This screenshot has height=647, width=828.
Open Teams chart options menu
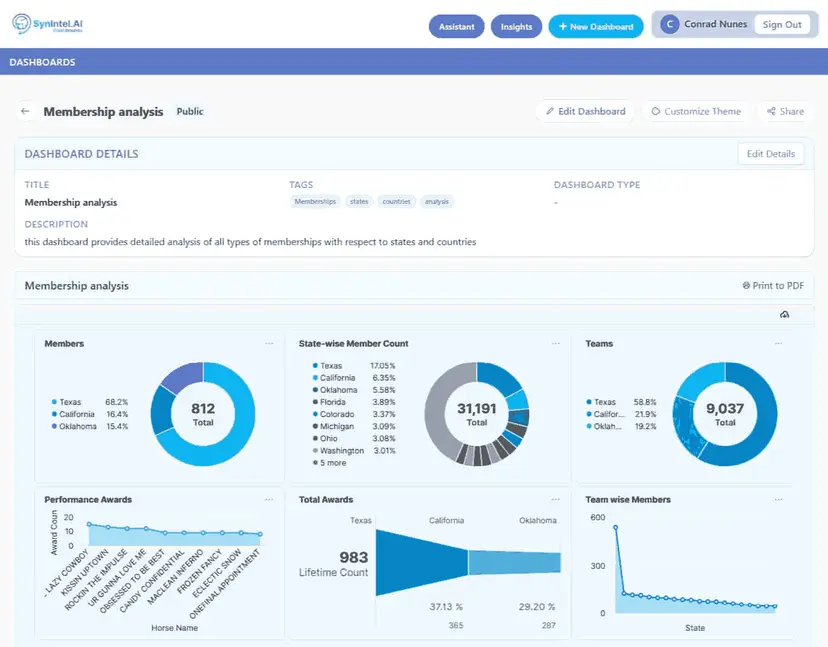(778, 343)
